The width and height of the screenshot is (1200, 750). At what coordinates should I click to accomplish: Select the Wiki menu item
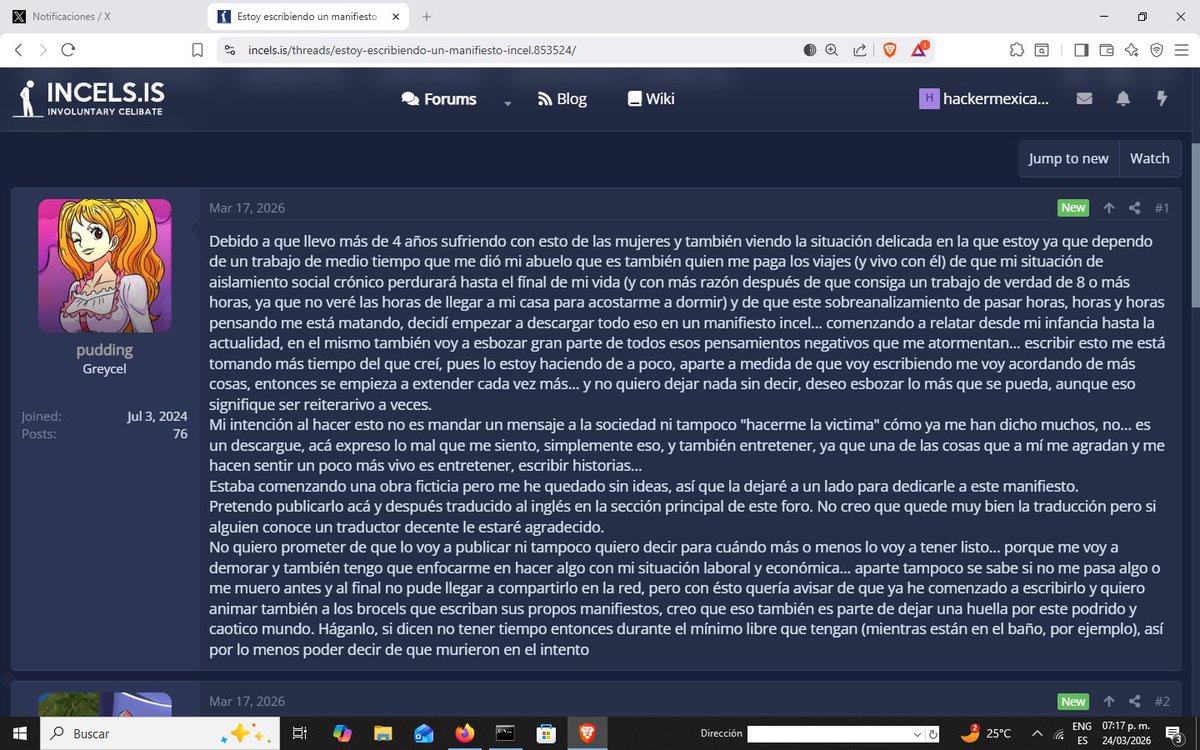(x=651, y=98)
